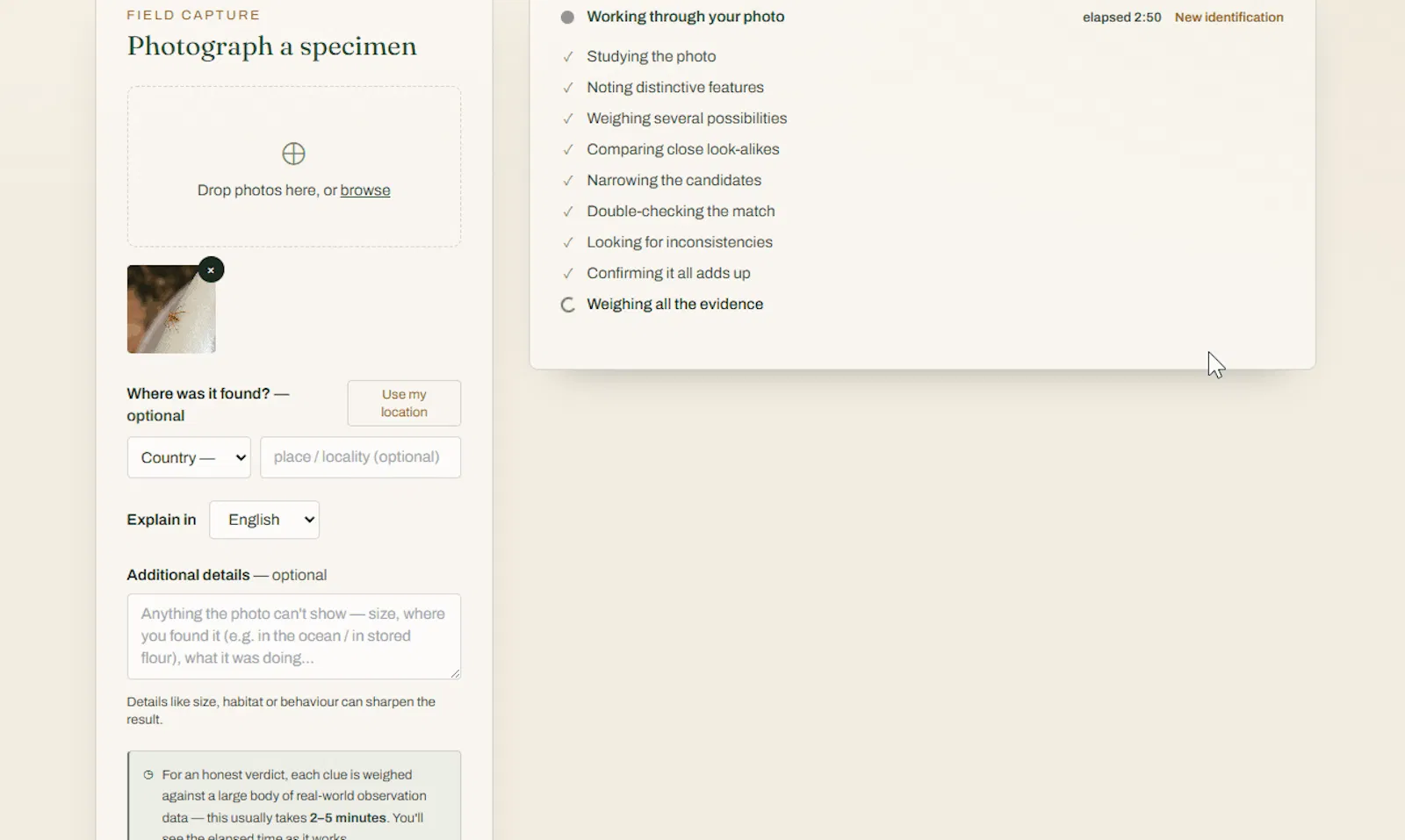Select 'Comparing close look-alikes' step text

point(683,149)
